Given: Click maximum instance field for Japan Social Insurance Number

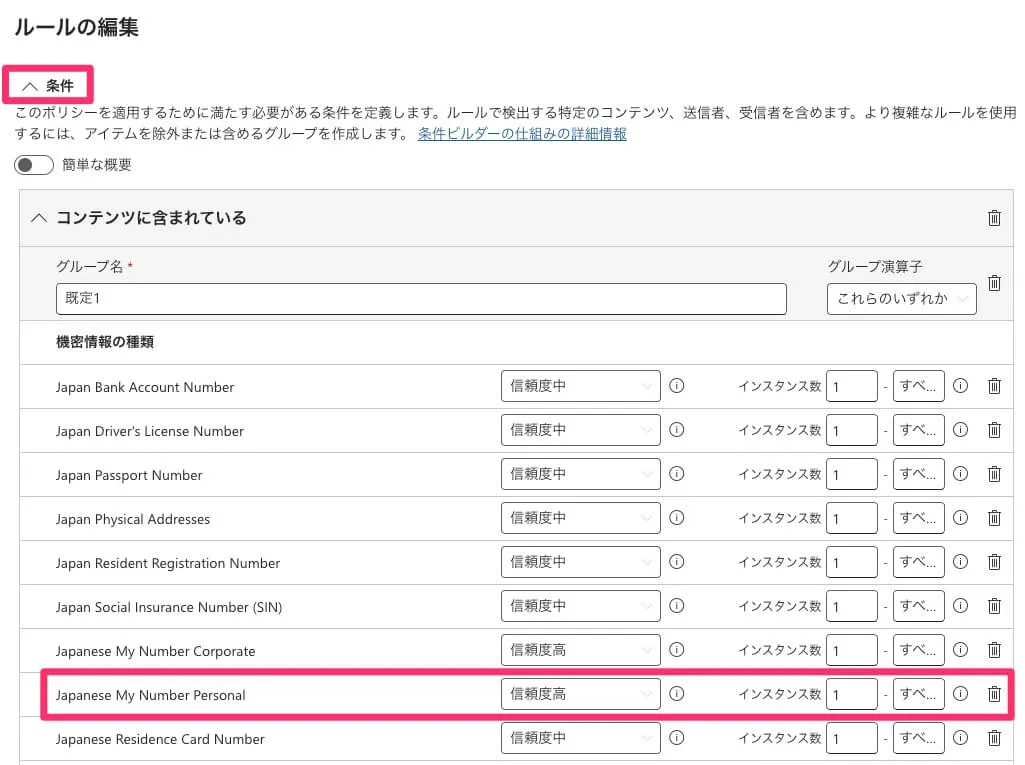Looking at the screenshot, I should (x=918, y=606).
